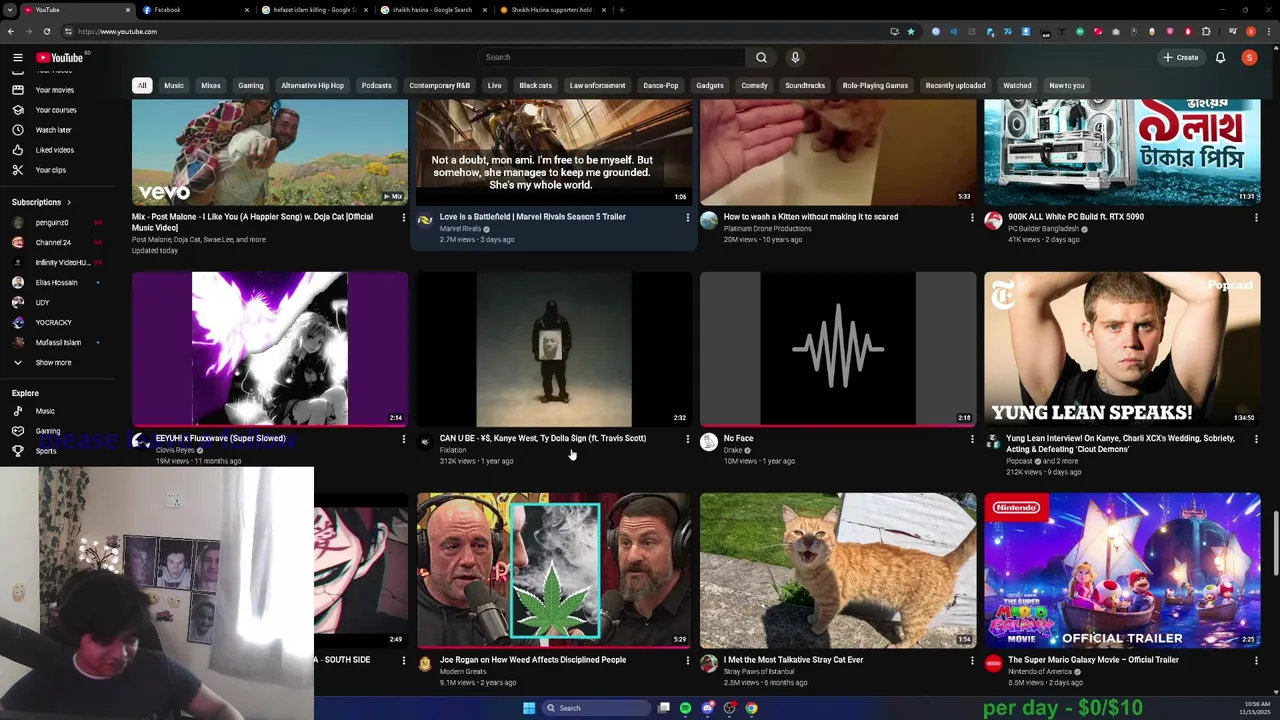Screen dimensions: 1280x720
Task: Open options for Marvel Rivals trailer video
Action: (687, 217)
